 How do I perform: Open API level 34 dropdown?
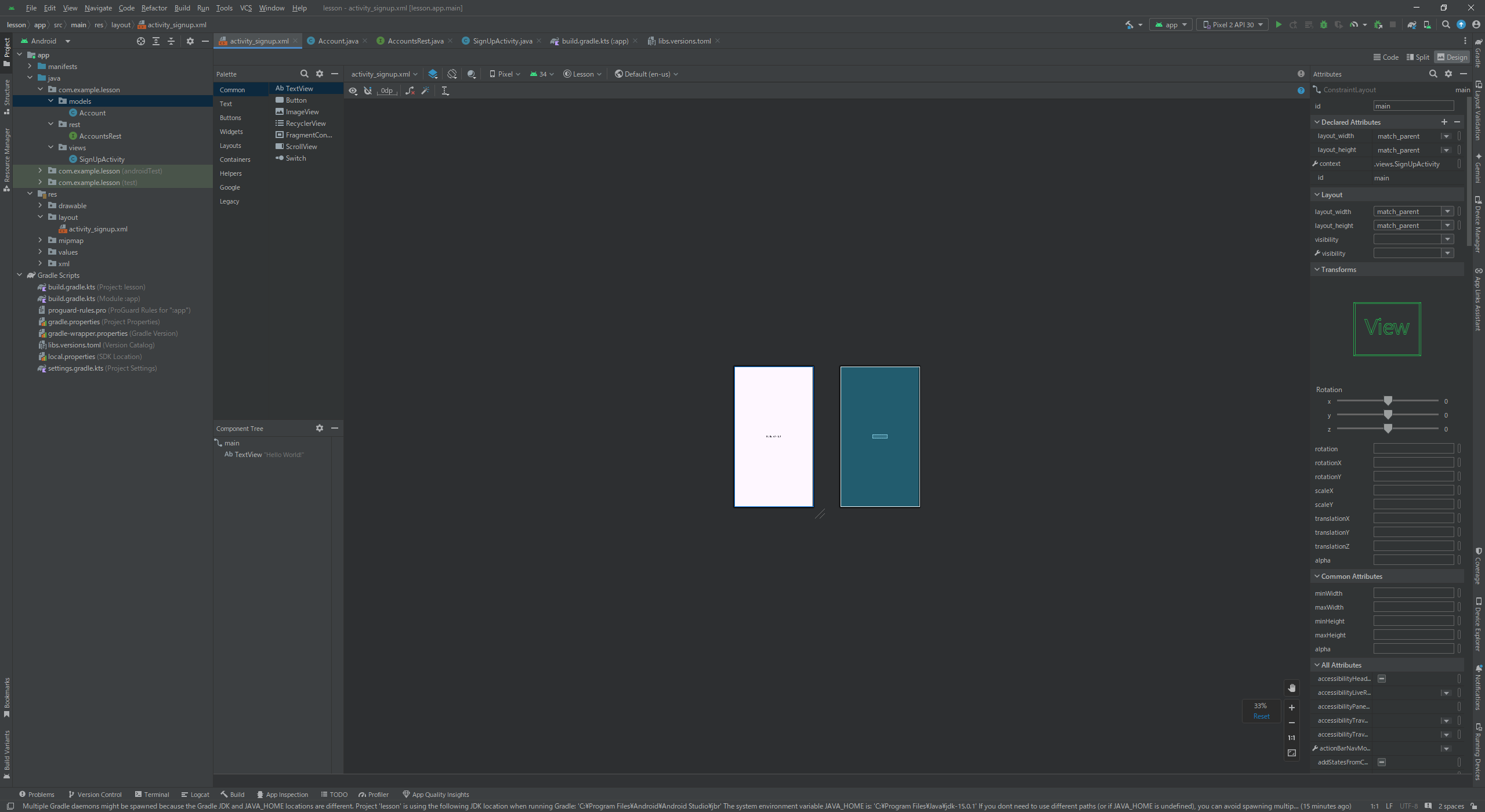coord(542,74)
